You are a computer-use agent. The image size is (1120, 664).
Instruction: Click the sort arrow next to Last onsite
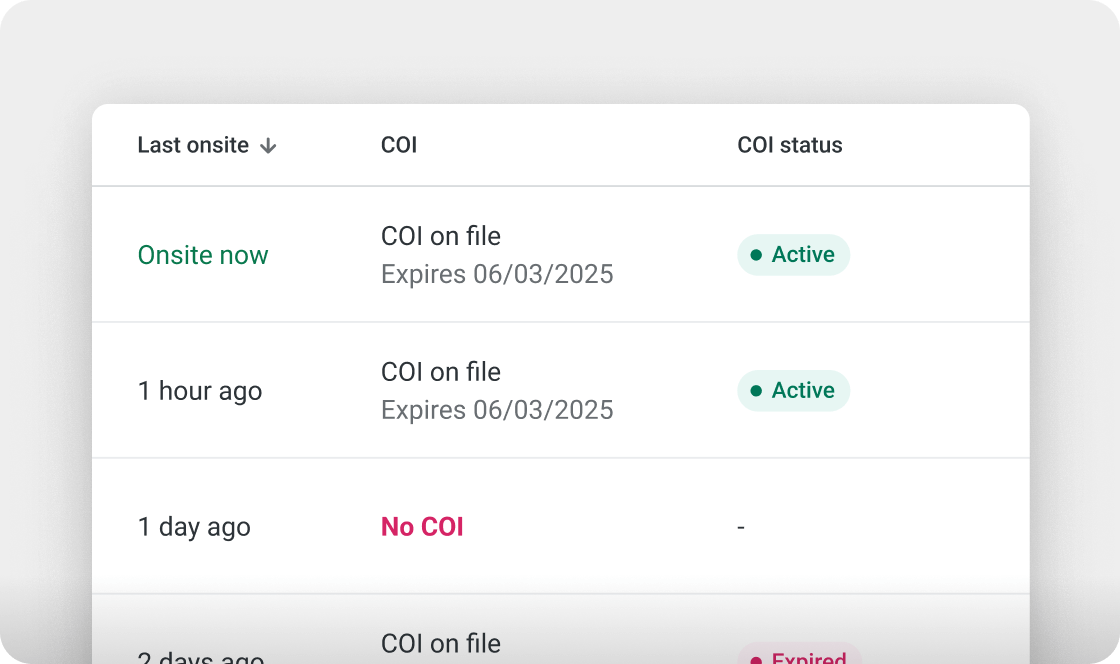268,146
